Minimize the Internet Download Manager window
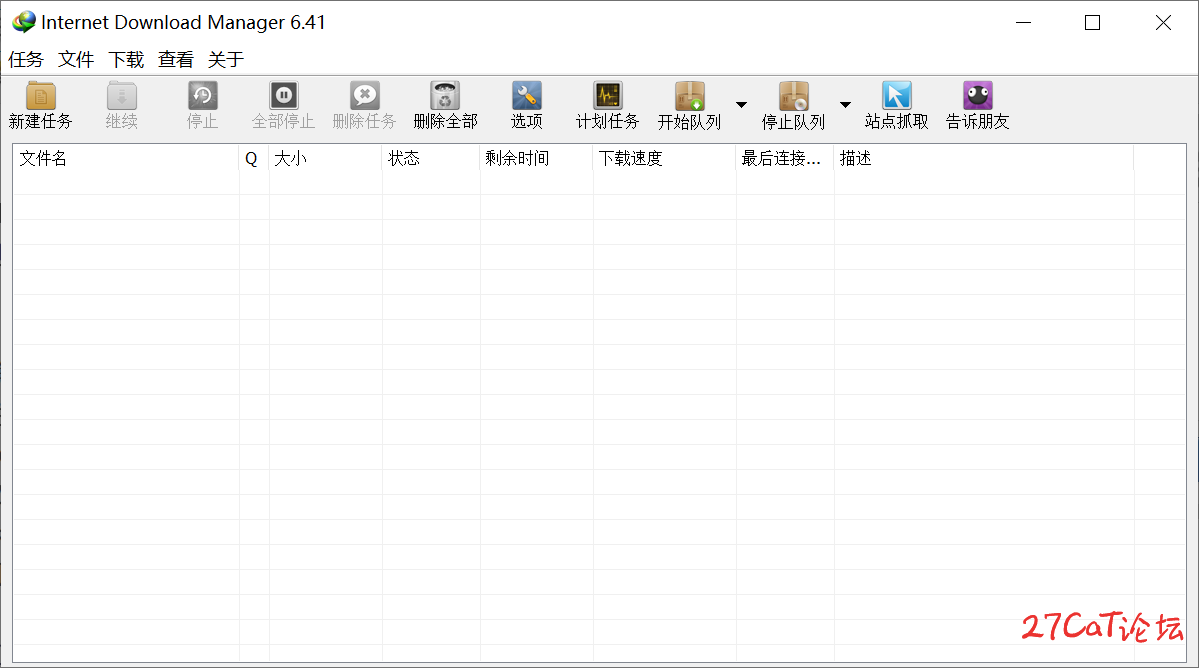The image size is (1199, 668). (x=1023, y=23)
